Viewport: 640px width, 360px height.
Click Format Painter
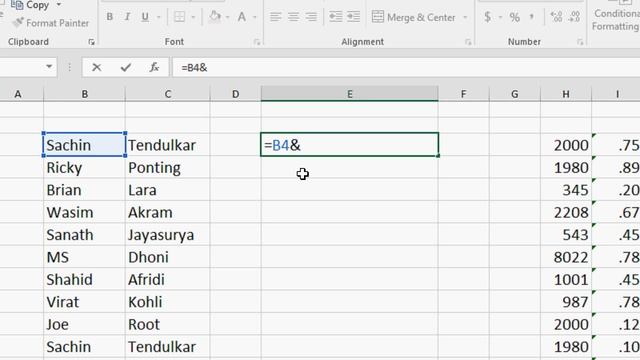(51, 23)
